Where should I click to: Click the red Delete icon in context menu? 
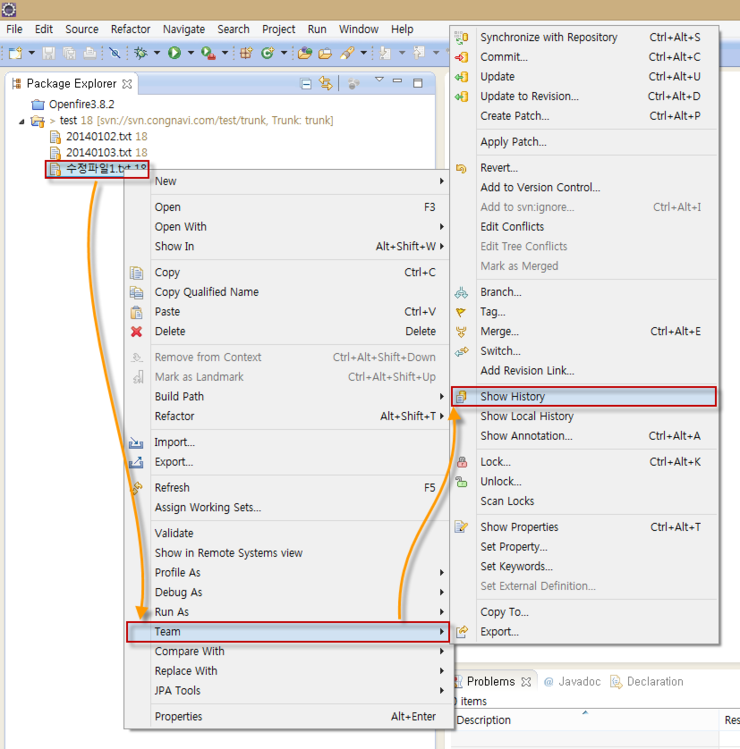click(x=137, y=332)
